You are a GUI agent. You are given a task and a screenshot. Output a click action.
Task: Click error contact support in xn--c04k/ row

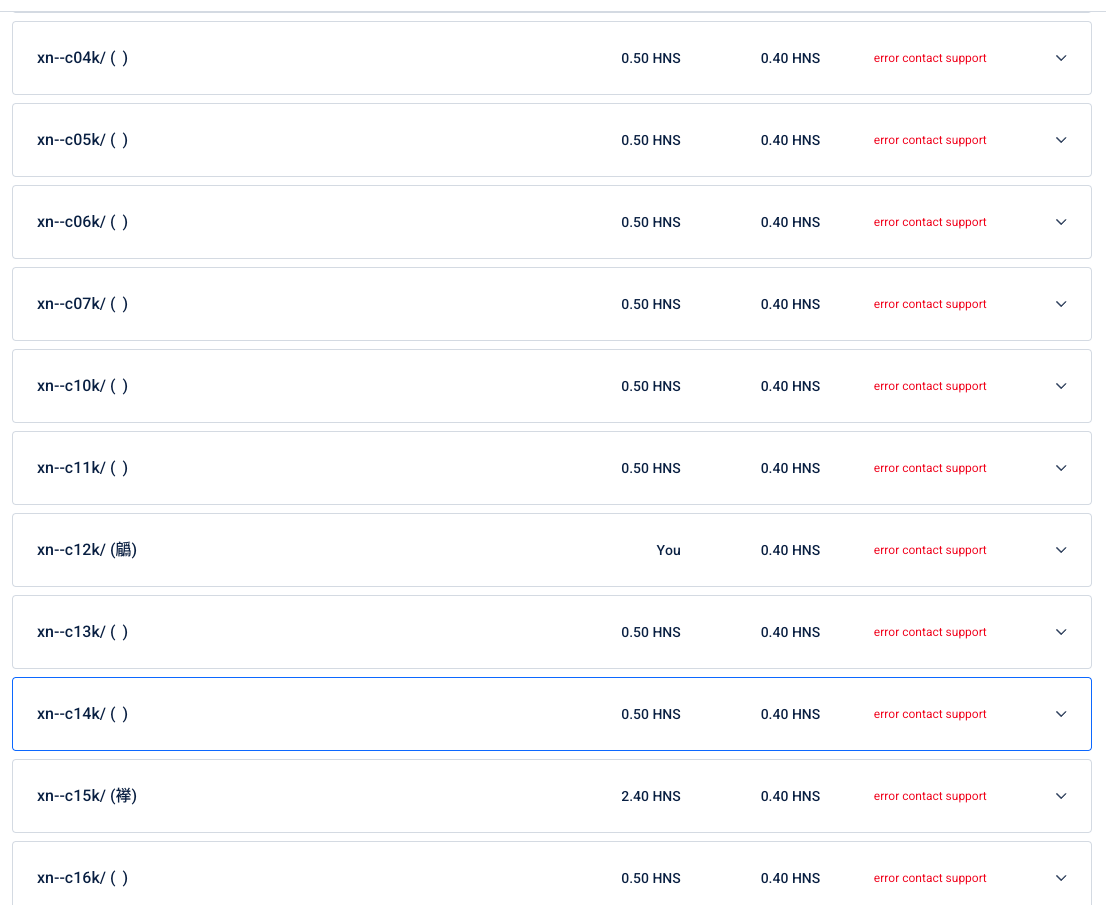929,58
